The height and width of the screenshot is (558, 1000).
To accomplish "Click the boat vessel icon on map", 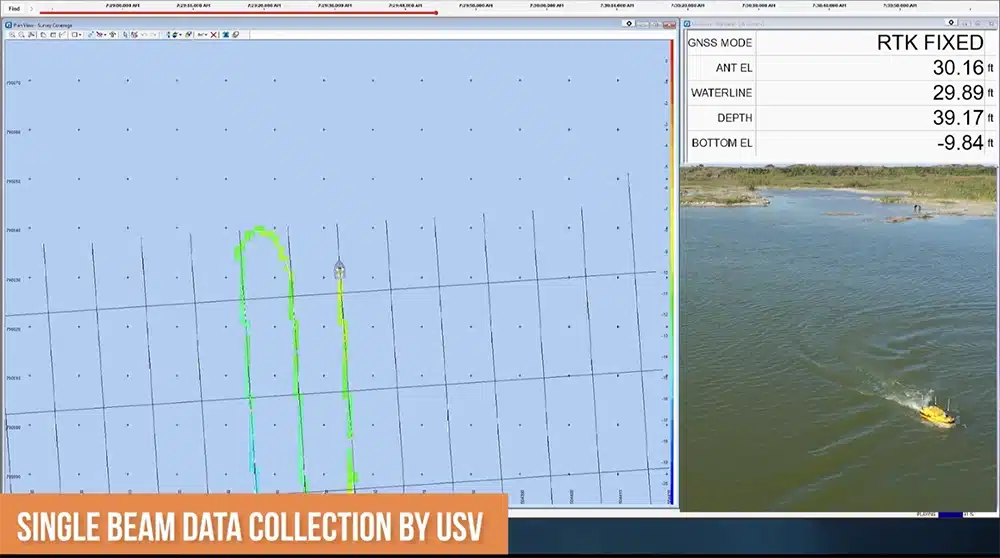I will tap(339, 269).
